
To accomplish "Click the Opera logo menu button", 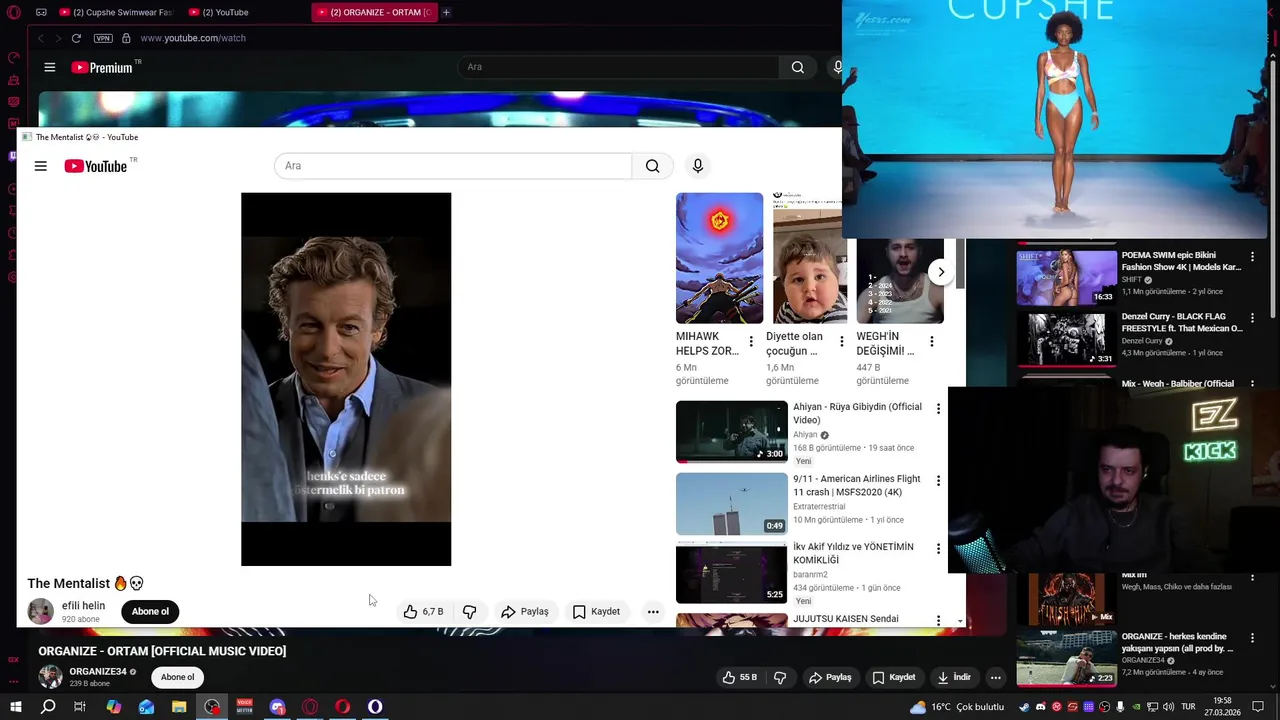I will pos(13,12).
